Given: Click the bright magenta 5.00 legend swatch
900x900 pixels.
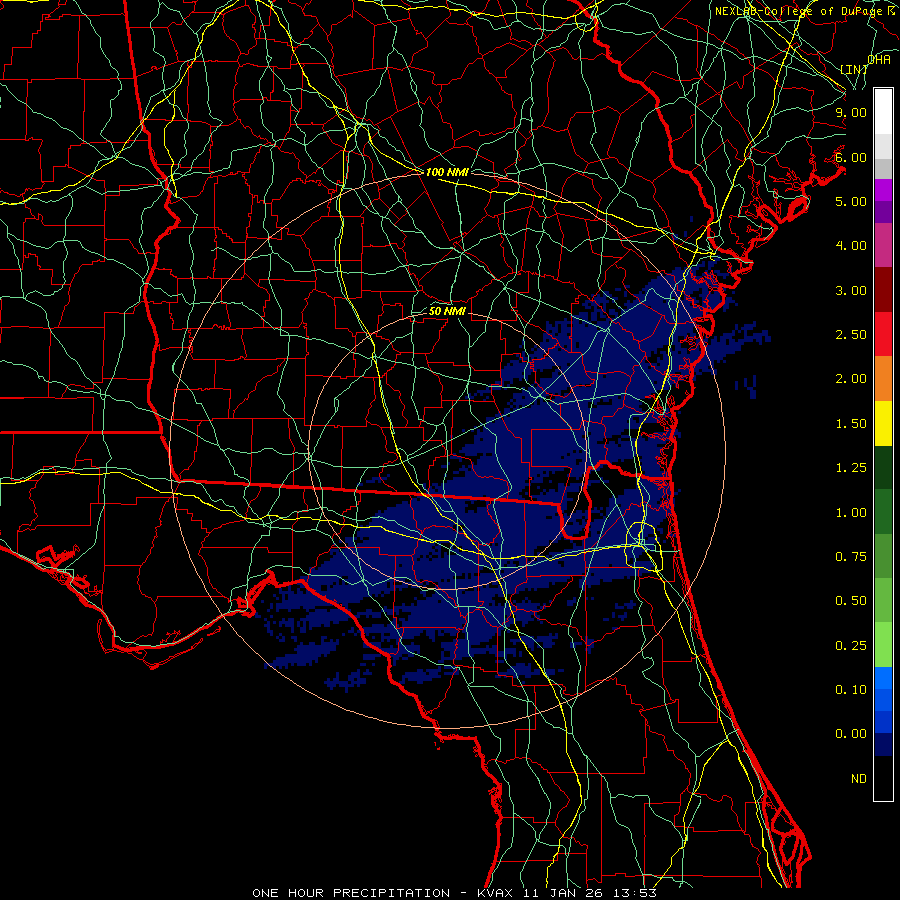Looking at the screenshot, I should (883, 190).
